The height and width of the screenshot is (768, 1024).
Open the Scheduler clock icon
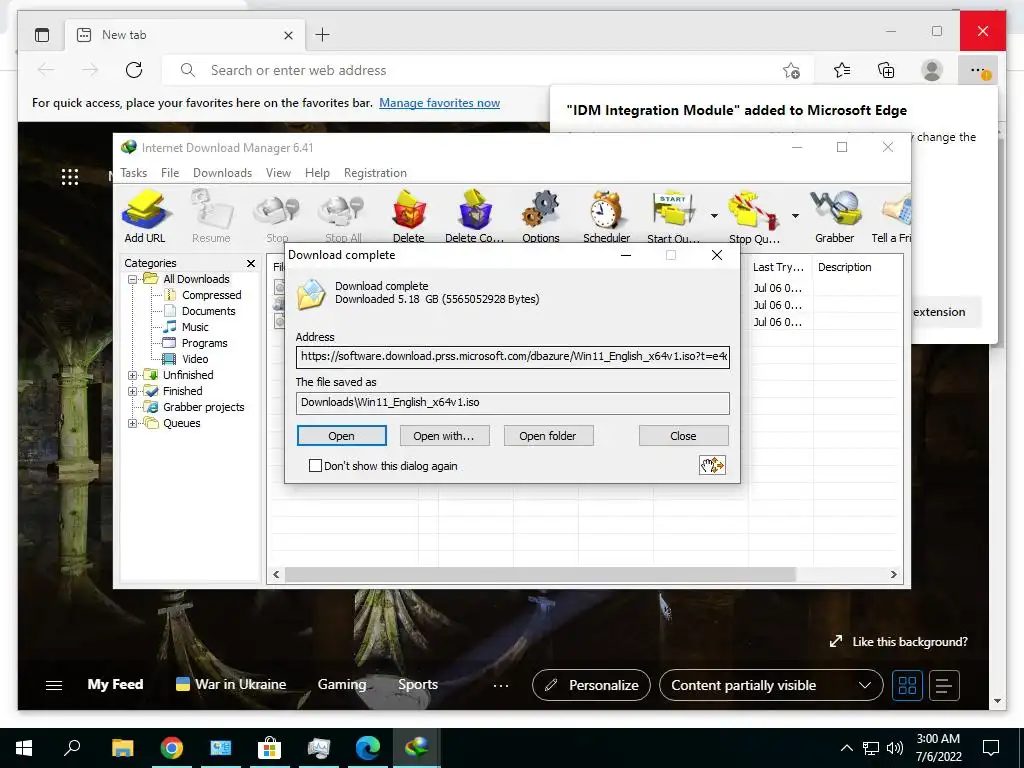pyautogui.click(x=606, y=216)
